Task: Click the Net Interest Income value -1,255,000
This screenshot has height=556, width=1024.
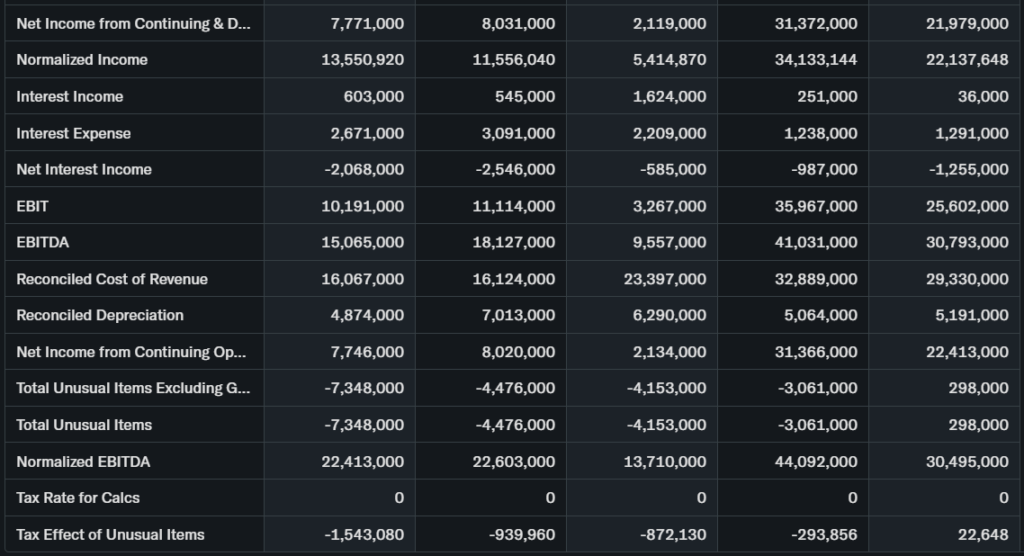Action: (x=968, y=170)
